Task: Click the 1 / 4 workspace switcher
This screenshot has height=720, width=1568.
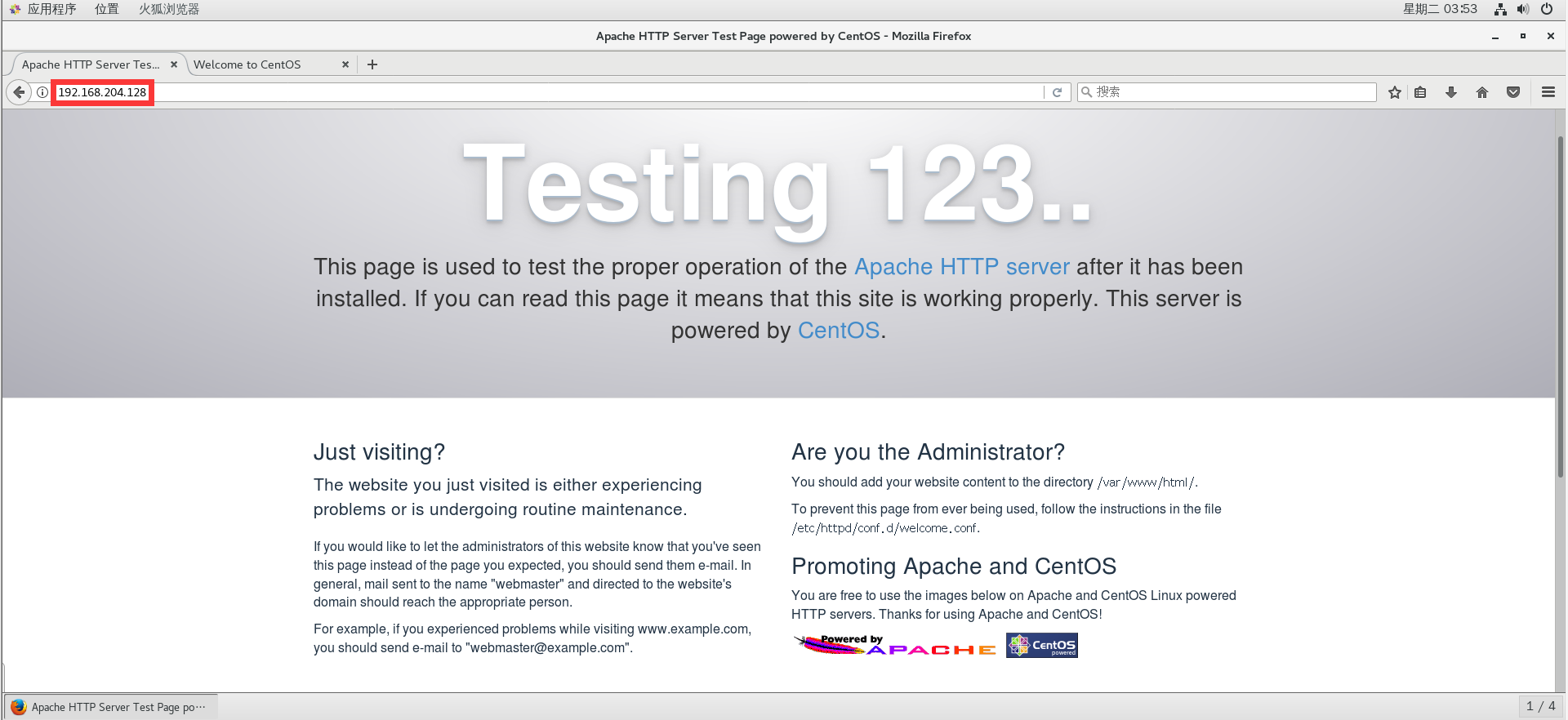Action: 1540,706
